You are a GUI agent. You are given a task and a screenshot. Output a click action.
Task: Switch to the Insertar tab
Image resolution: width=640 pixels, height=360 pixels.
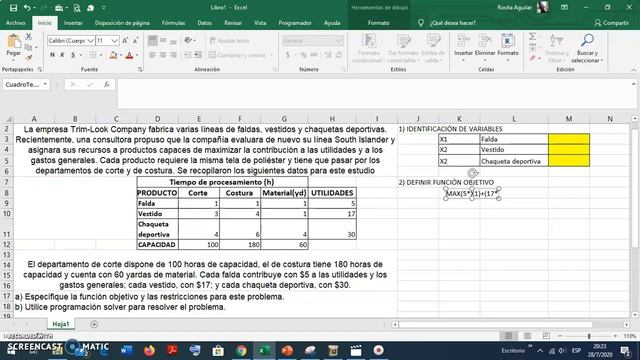73,23
